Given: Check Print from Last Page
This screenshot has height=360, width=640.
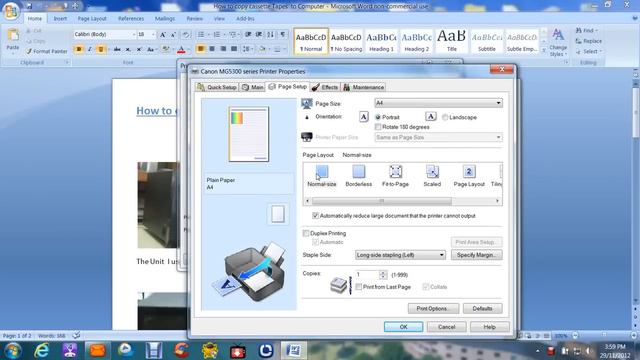Looking at the screenshot, I should (358, 287).
